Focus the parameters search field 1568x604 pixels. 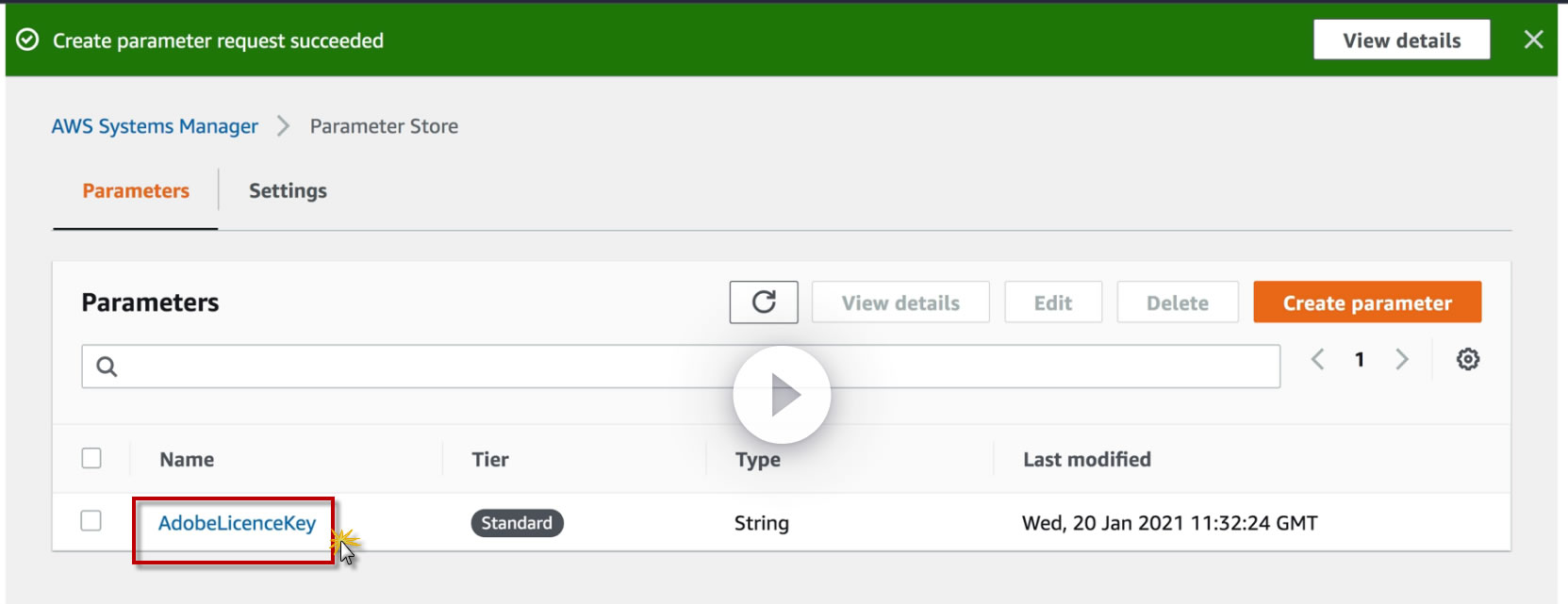tap(660, 367)
